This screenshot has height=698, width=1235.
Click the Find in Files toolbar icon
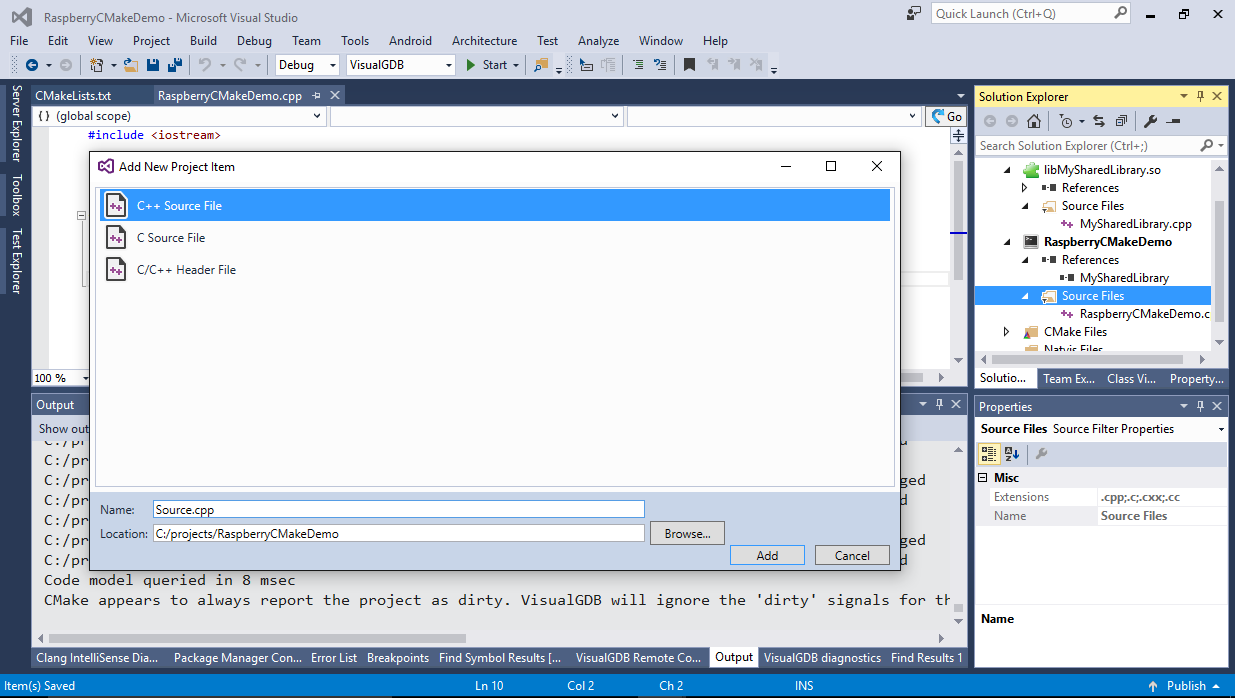point(541,65)
